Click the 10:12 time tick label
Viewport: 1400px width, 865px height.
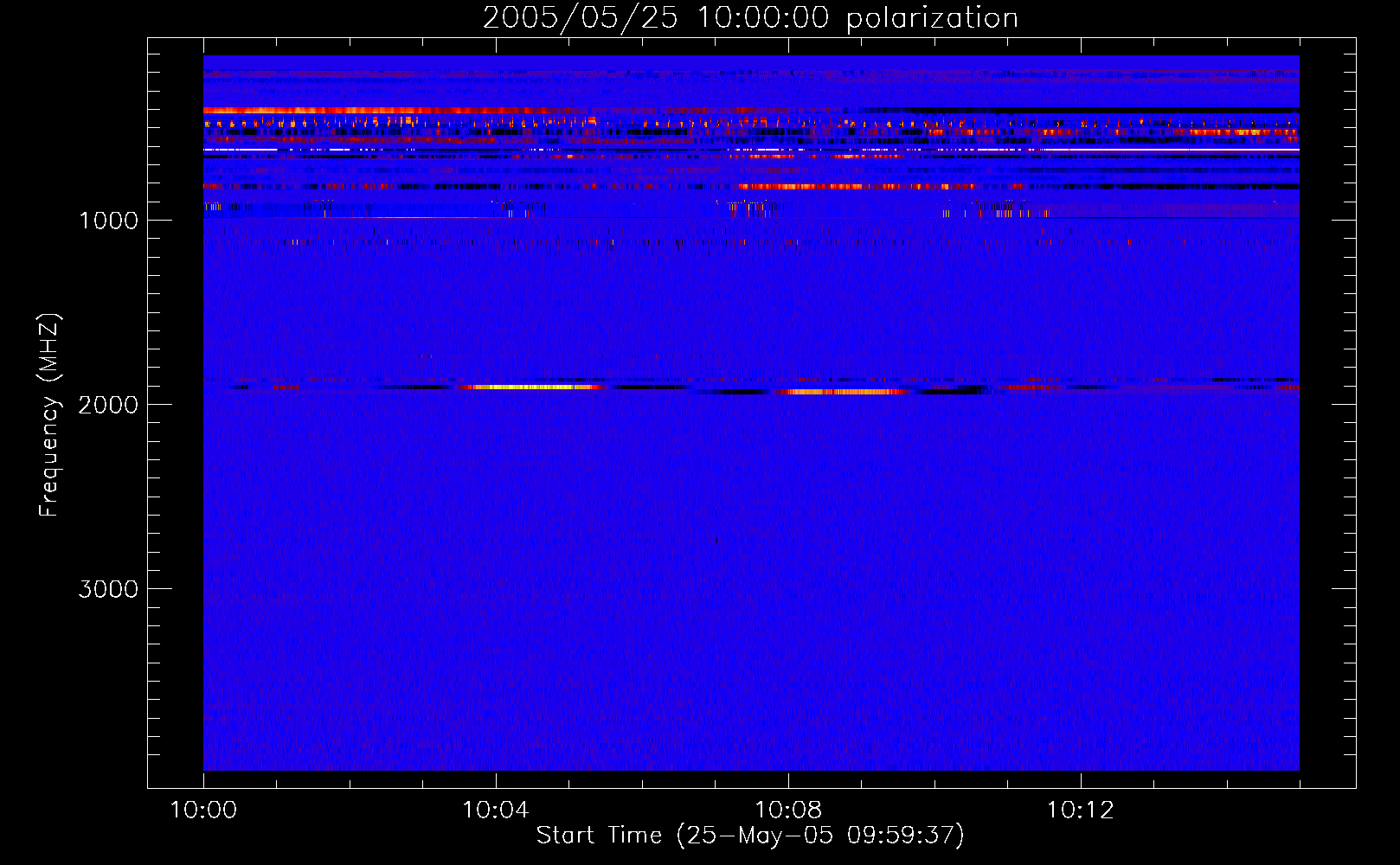[1081, 811]
